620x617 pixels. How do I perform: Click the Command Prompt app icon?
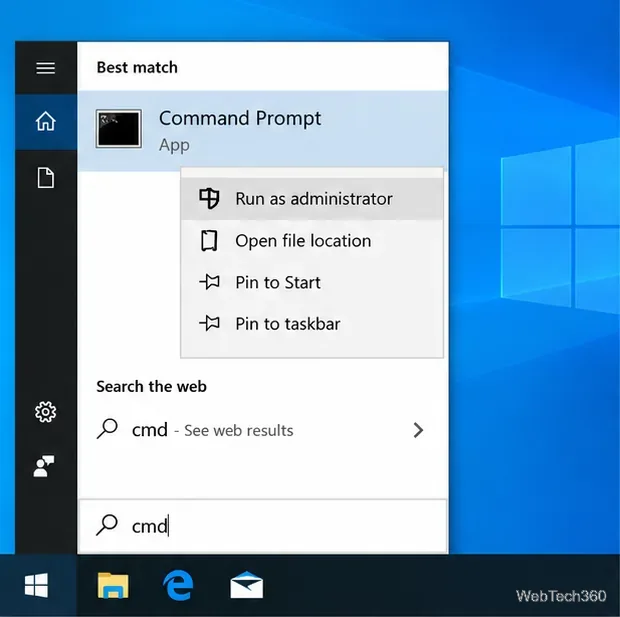pyautogui.click(x=119, y=129)
